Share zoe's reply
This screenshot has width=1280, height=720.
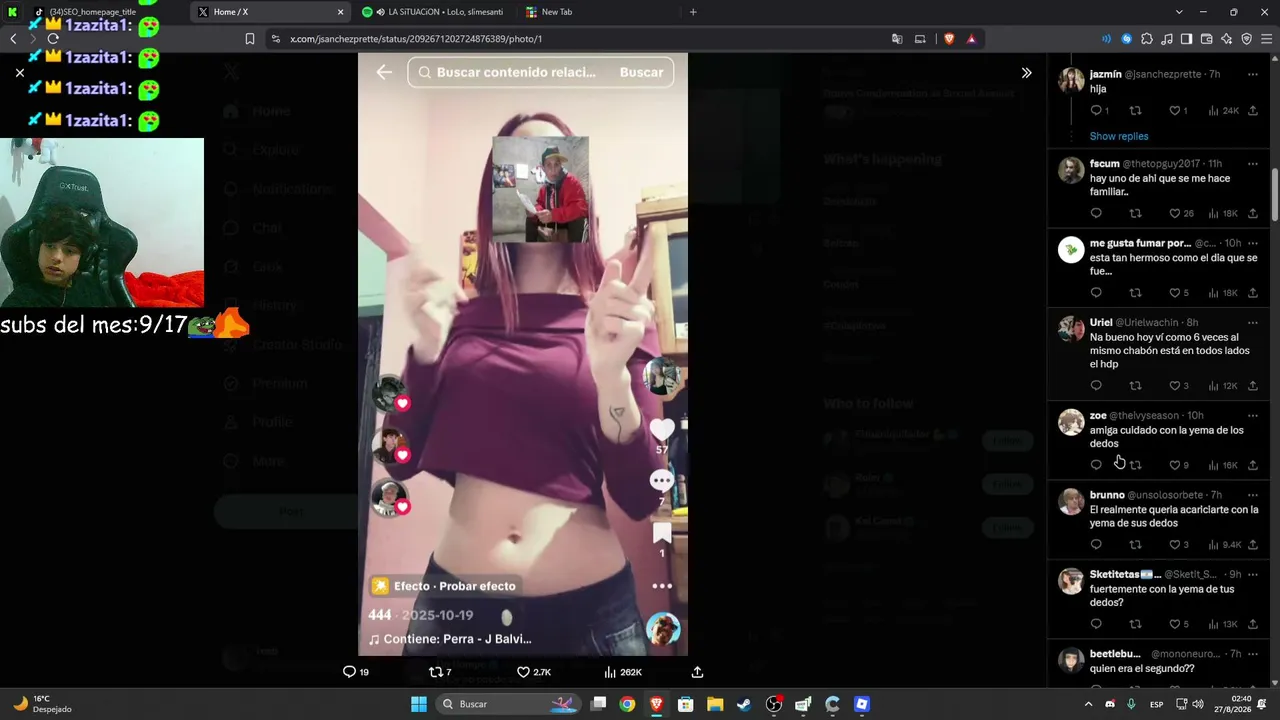click(x=1253, y=465)
